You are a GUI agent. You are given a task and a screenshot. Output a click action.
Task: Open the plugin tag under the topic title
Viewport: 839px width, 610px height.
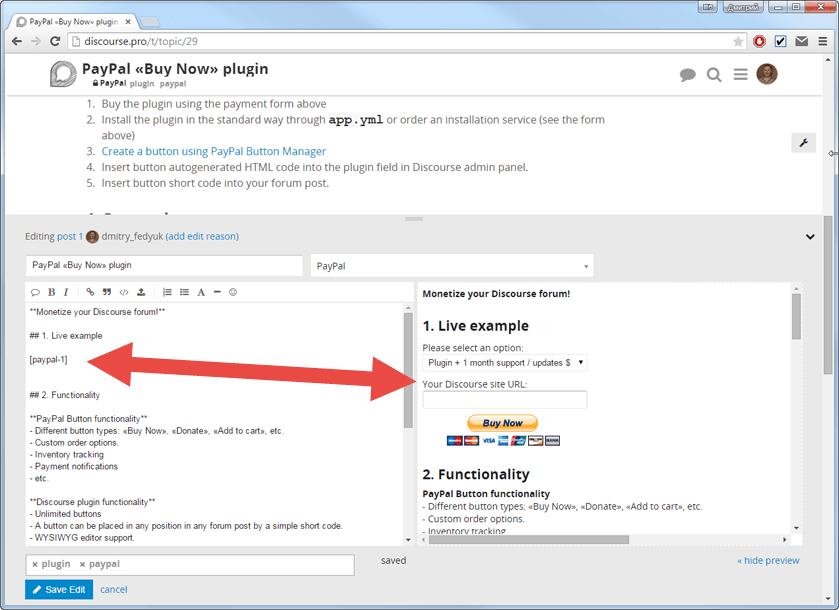142,83
